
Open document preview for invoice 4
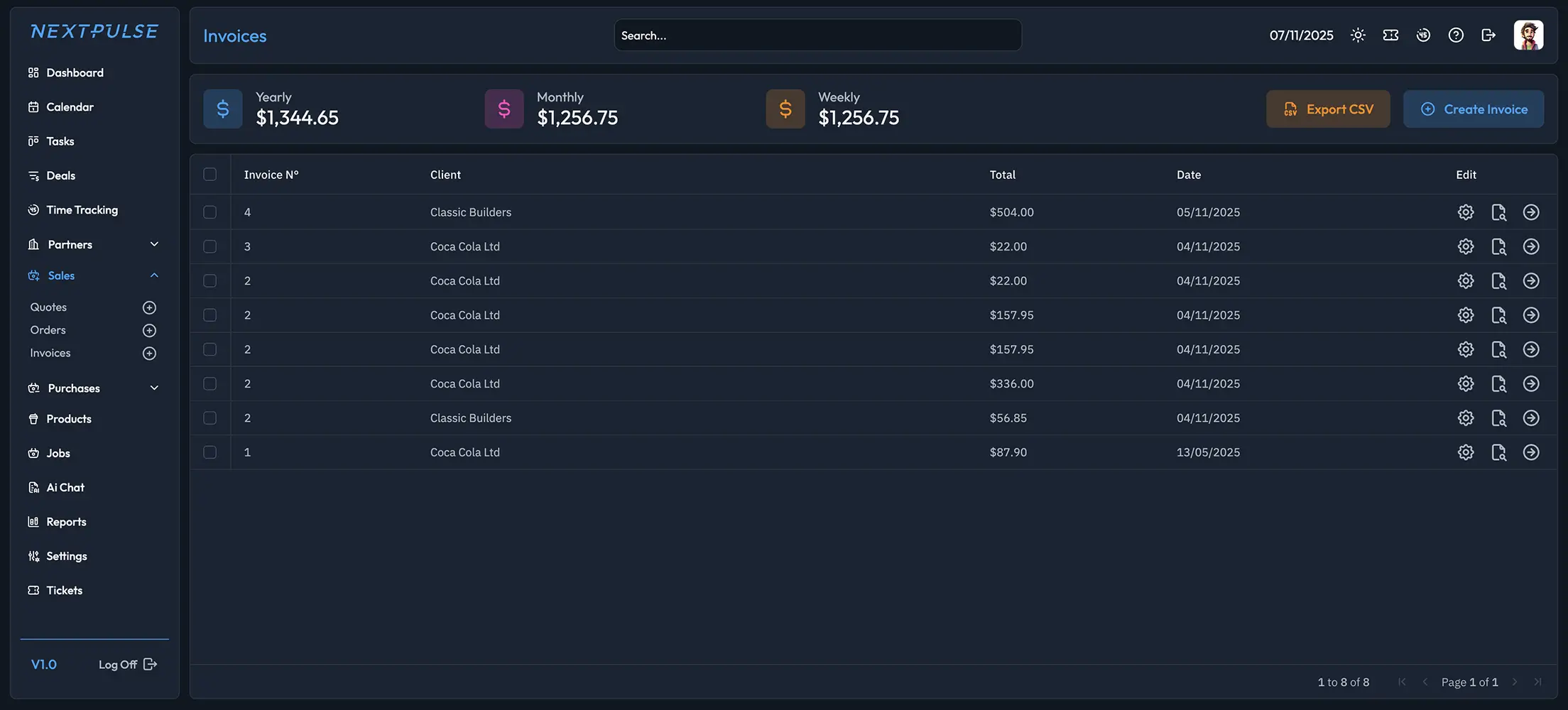(x=1499, y=212)
